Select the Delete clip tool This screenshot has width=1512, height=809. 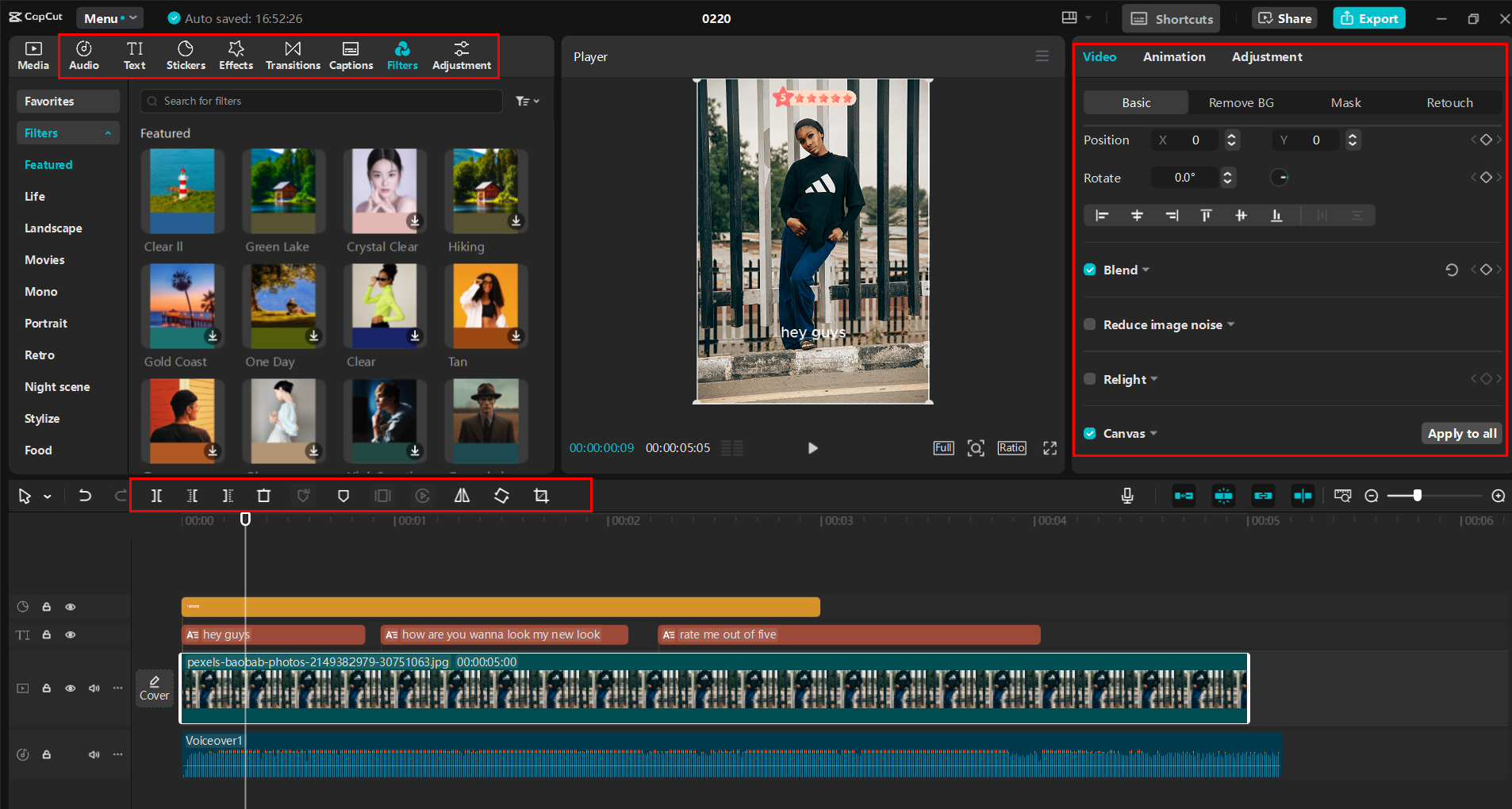click(264, 496)
